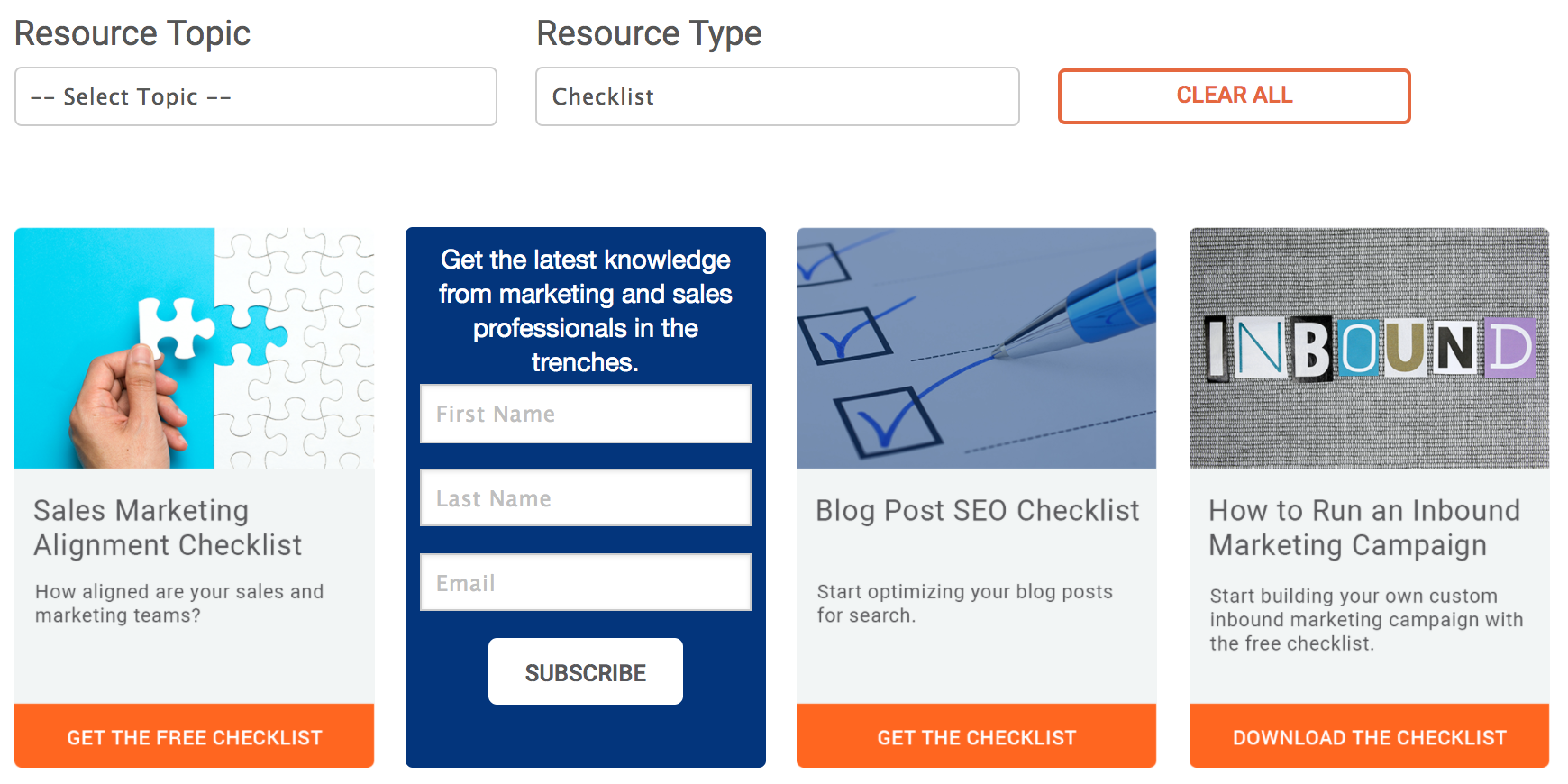Open Sales Marketing Alignment Checklist title
Viewport: 1568px width, 784px height.
[169, 528]
